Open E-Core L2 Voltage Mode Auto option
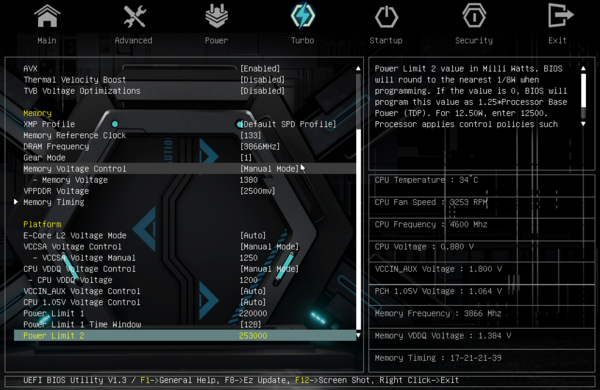The image size is (600, 390). point(253,235)
